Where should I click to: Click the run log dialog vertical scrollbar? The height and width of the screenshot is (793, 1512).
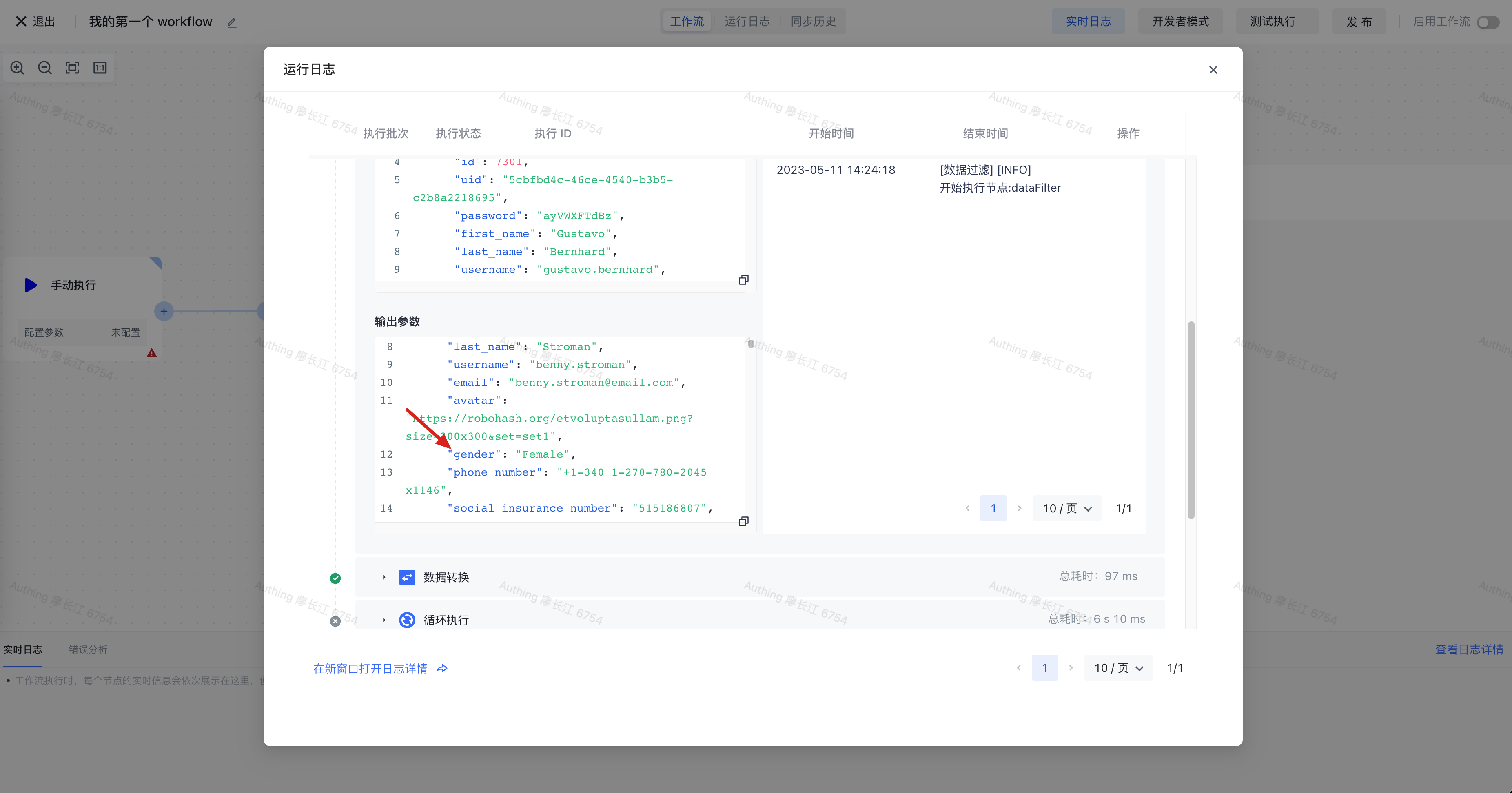click(1191, 420)
